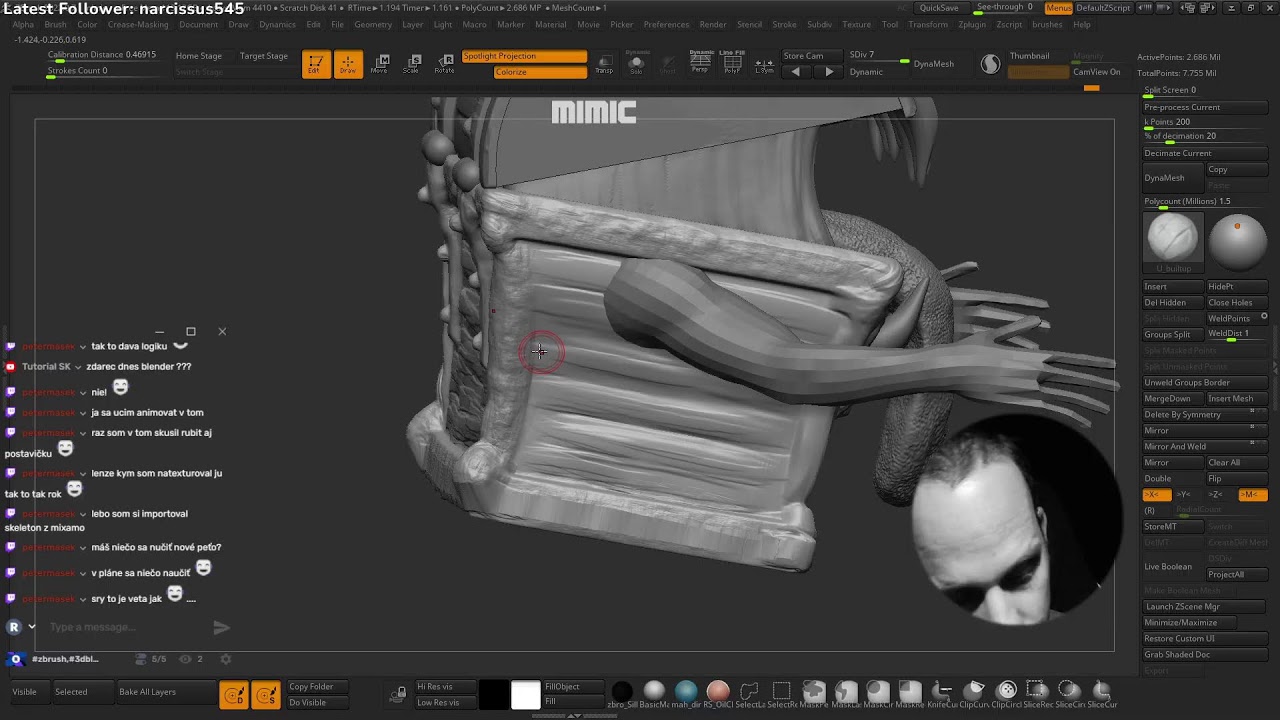The height and width of the screenshot is (720, 1280).
Task: Expand dropdown next to 'lenze kym som natexturoval' message
Action: coord(83,473)
